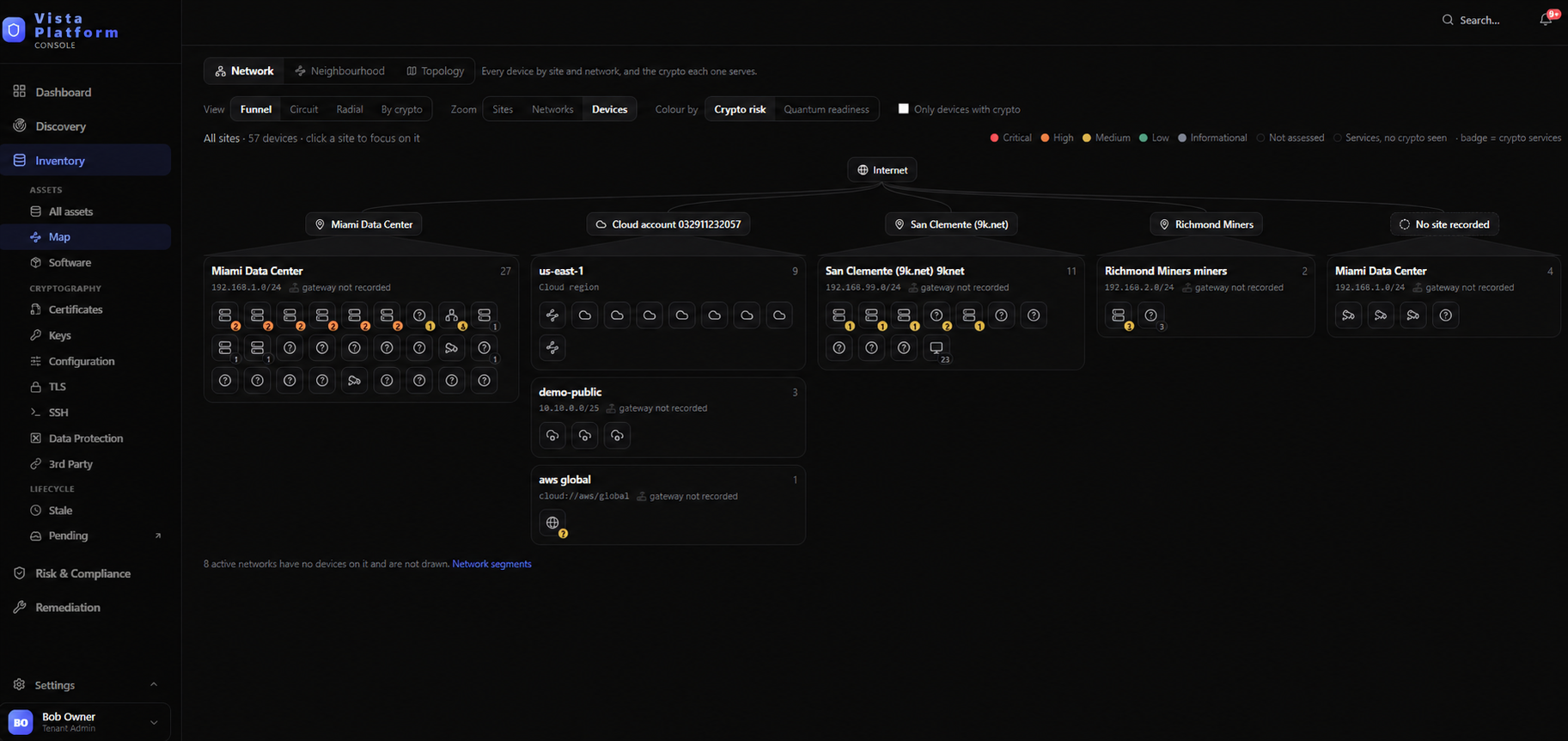
Task: Click last cloud-upload device in demo-public
Action: click(617, 436)
